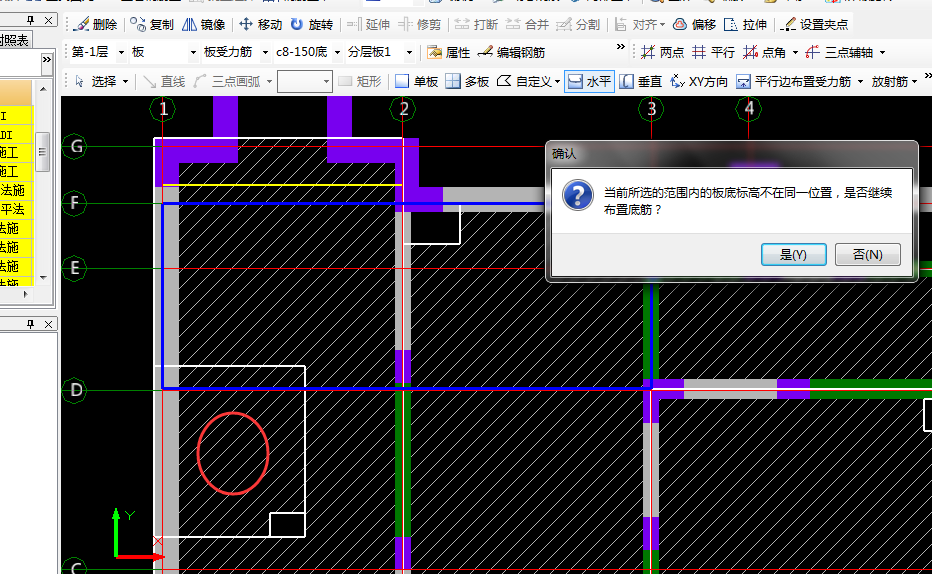The image size is (932, 574).
Task: Click the red circle in the drawing
Action: [233, 453]
